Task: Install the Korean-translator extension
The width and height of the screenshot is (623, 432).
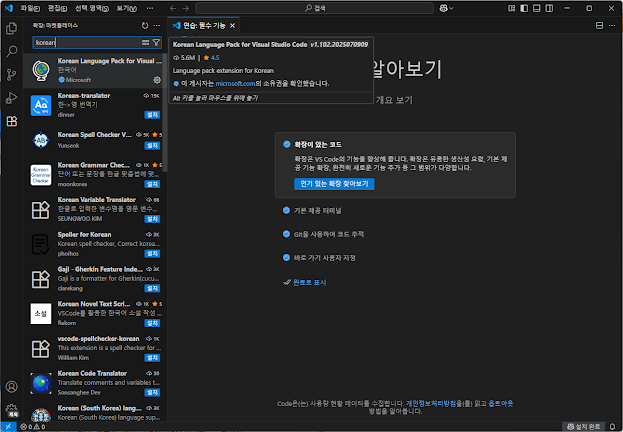Action: (152, 115)
